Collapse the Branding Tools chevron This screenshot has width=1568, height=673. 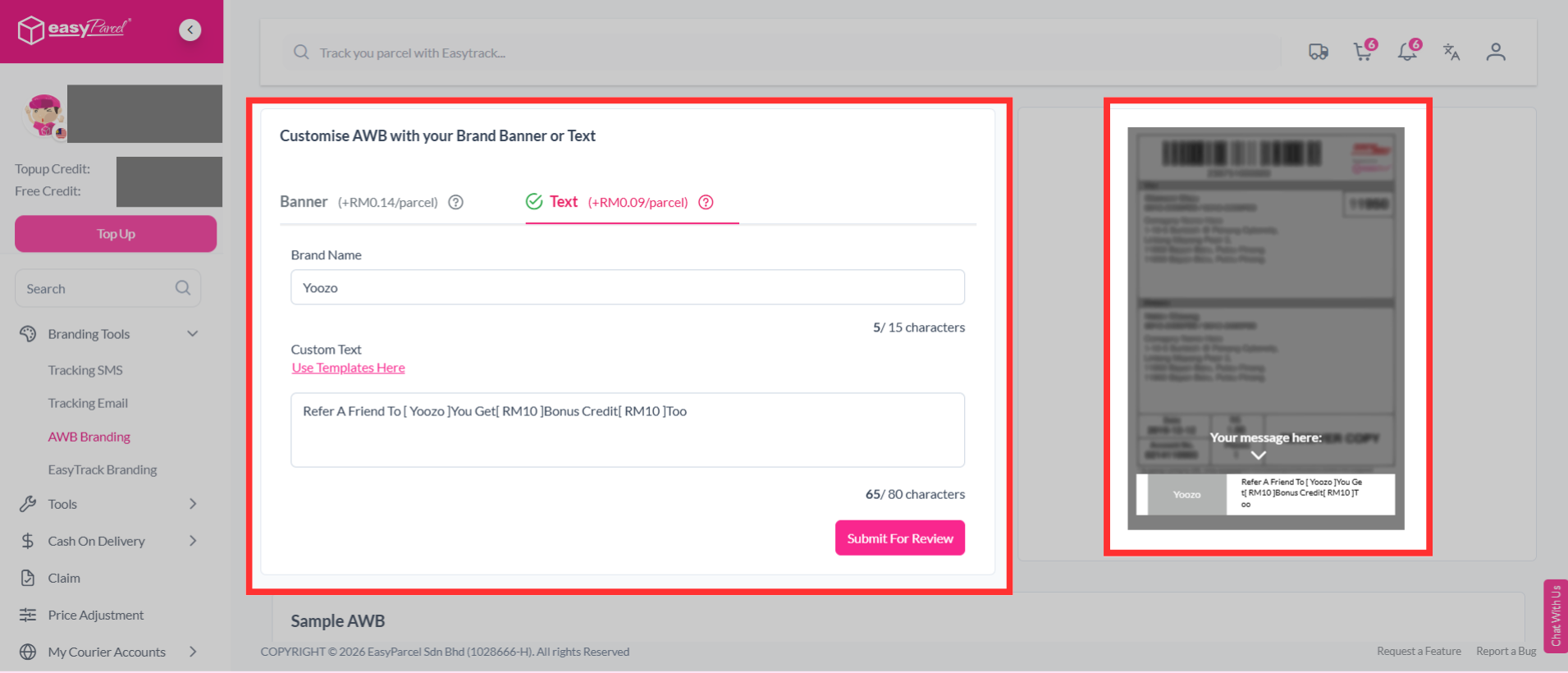point(193,334)
